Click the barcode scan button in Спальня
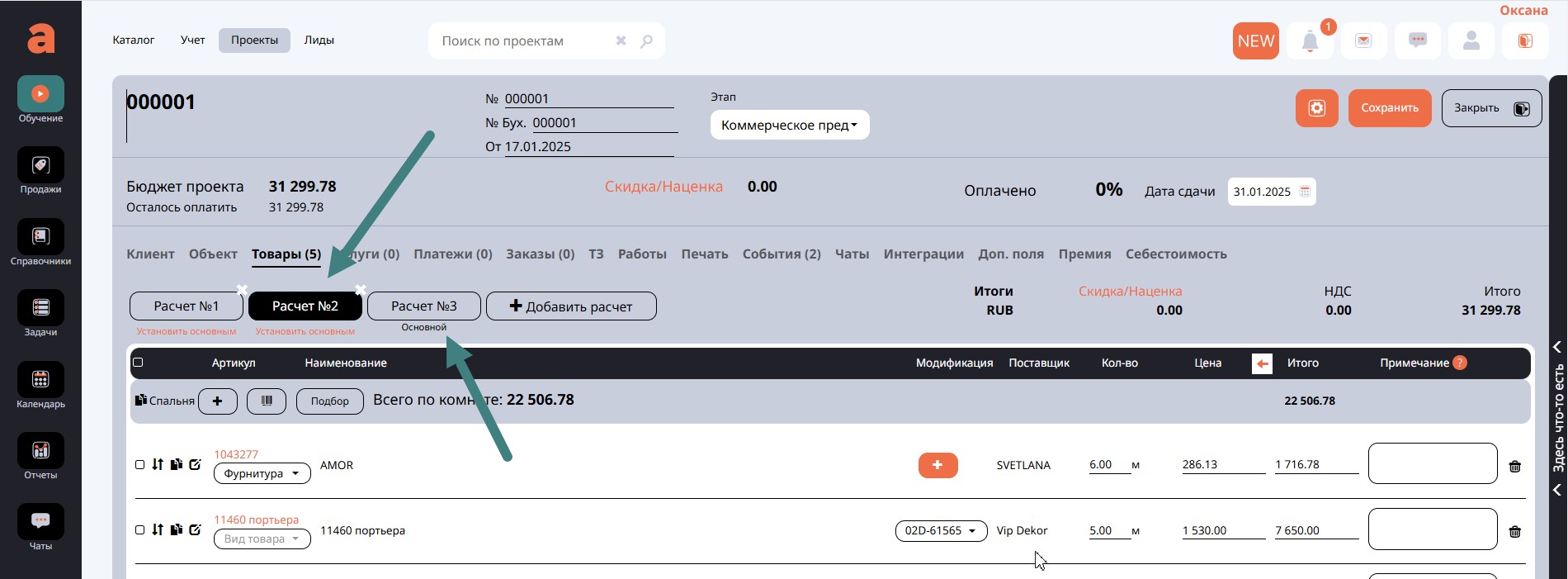 tap(267, 401)
